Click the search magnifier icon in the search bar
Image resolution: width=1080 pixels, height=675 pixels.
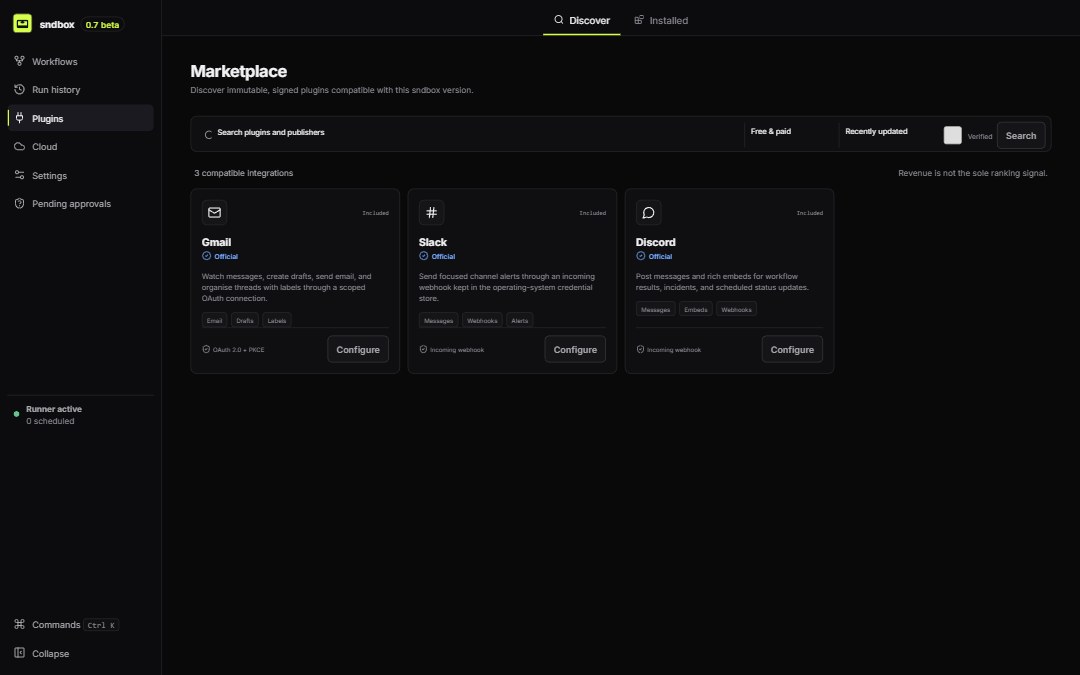(x=208, y=135)
